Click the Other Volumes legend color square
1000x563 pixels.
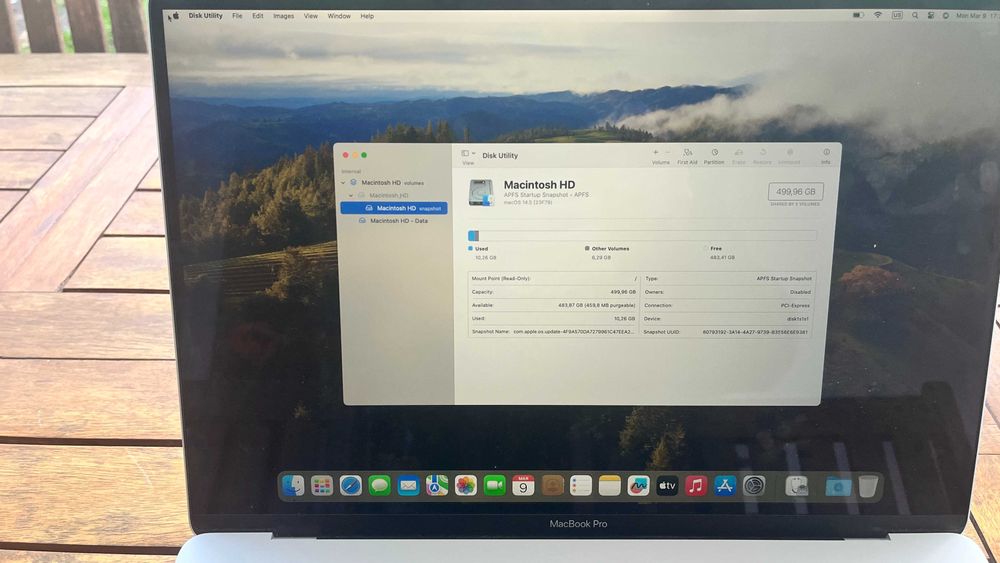pos(587,249)
